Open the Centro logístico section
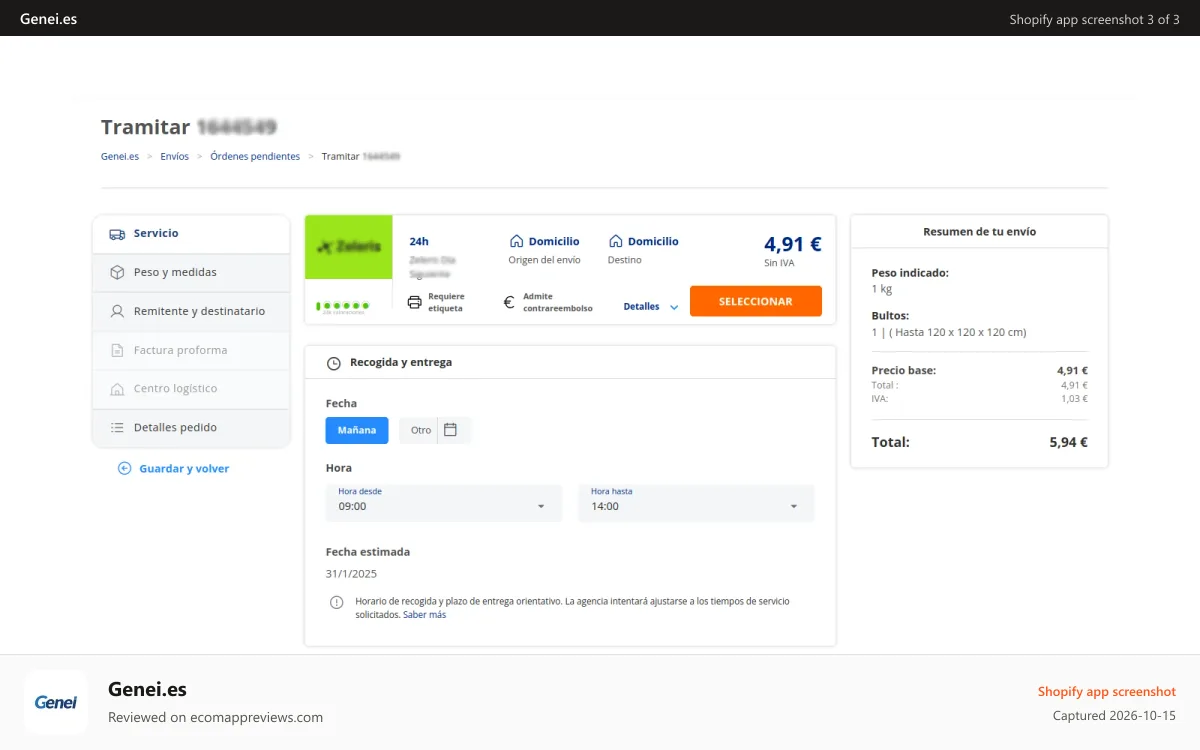Screen dimensions: 1200x750 coord(191,388)
